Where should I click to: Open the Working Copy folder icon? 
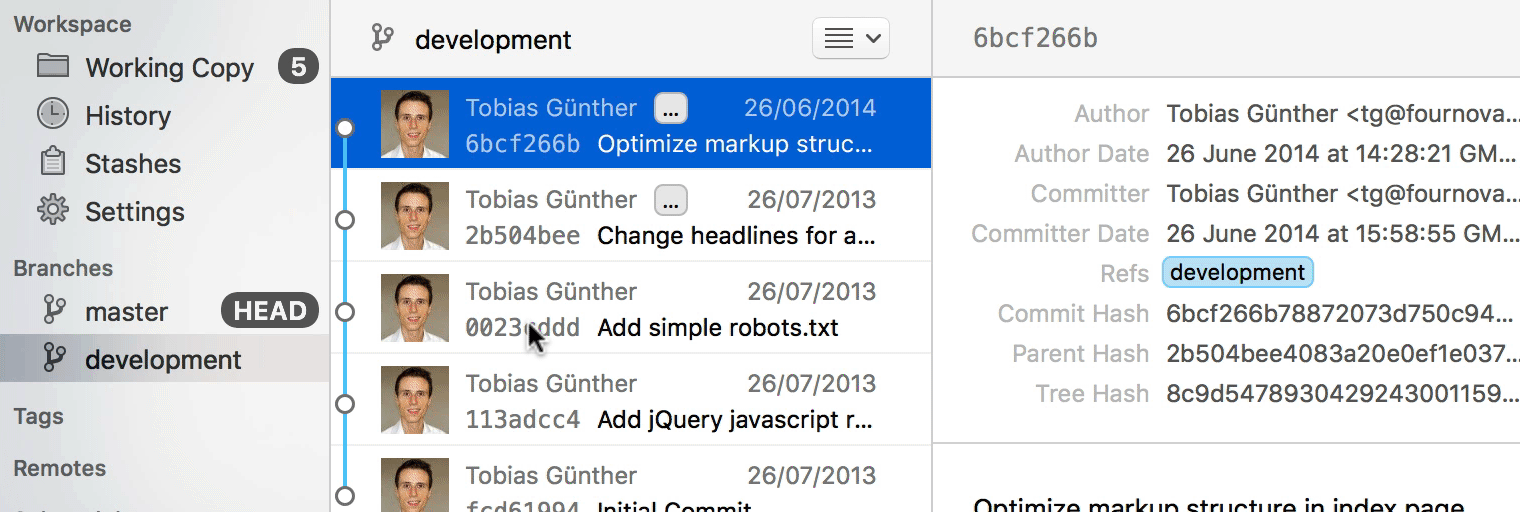click(53, 67)
